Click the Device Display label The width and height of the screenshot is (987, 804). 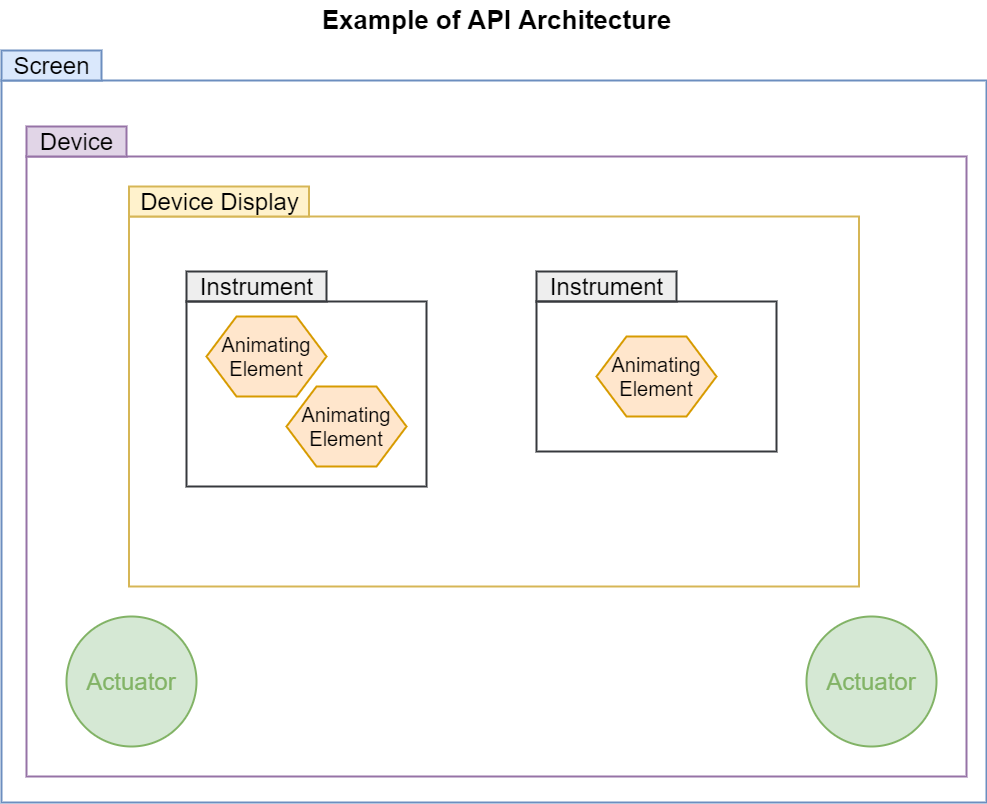tap(219, 201)
